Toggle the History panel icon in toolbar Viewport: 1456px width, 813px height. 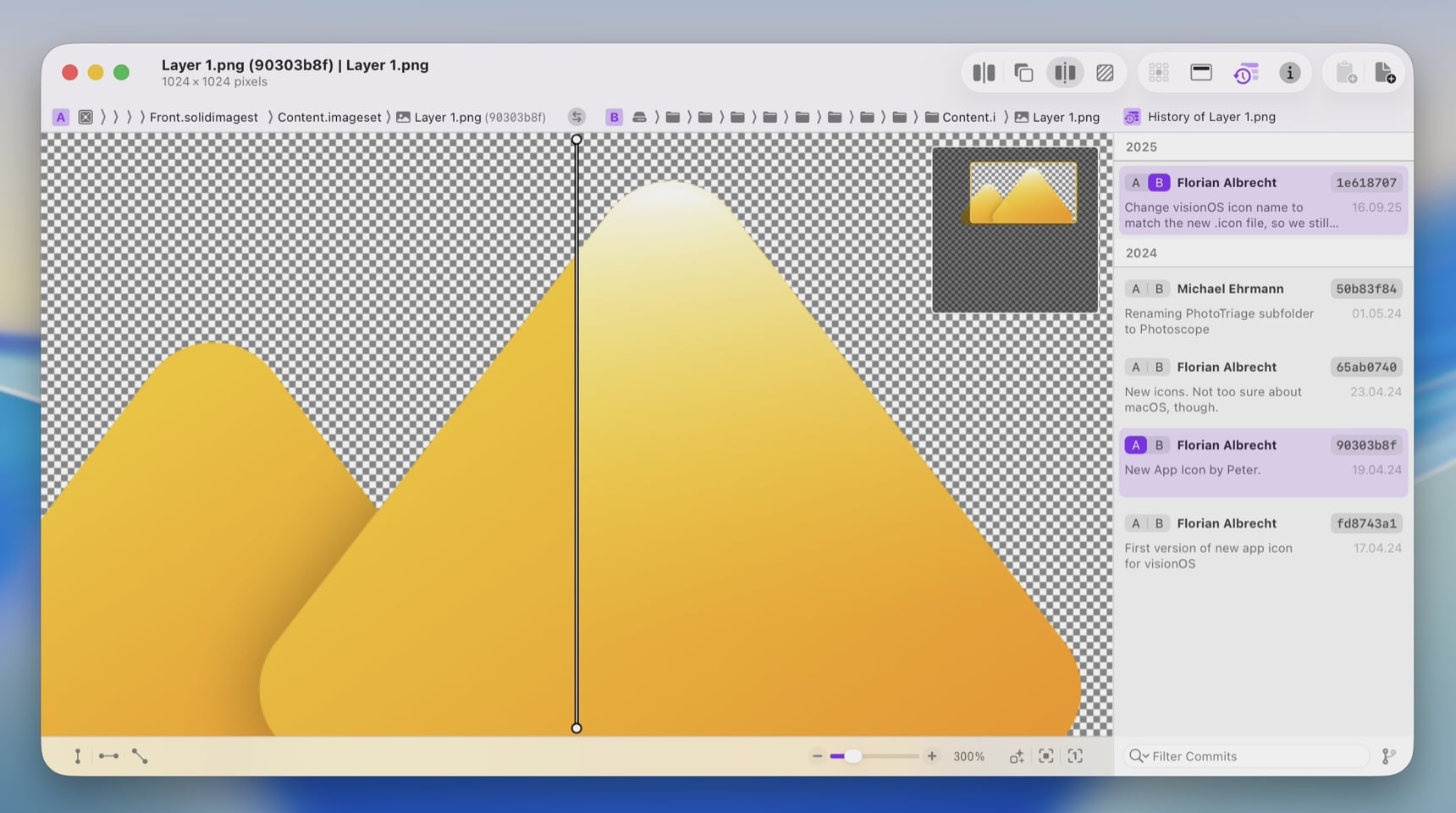click(1245, 73)
